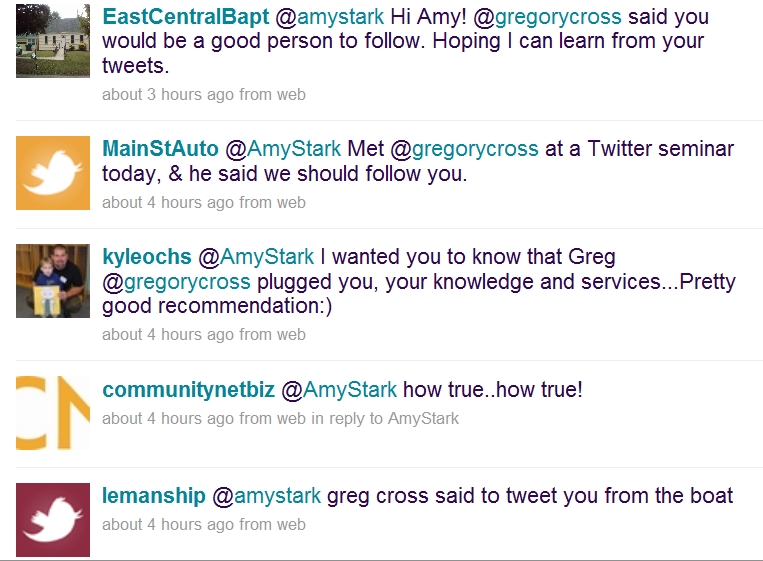This screenshot has height=561, width=763.
Task: Click lemanship's maroon bird avatar
Action: pos(53,519)
